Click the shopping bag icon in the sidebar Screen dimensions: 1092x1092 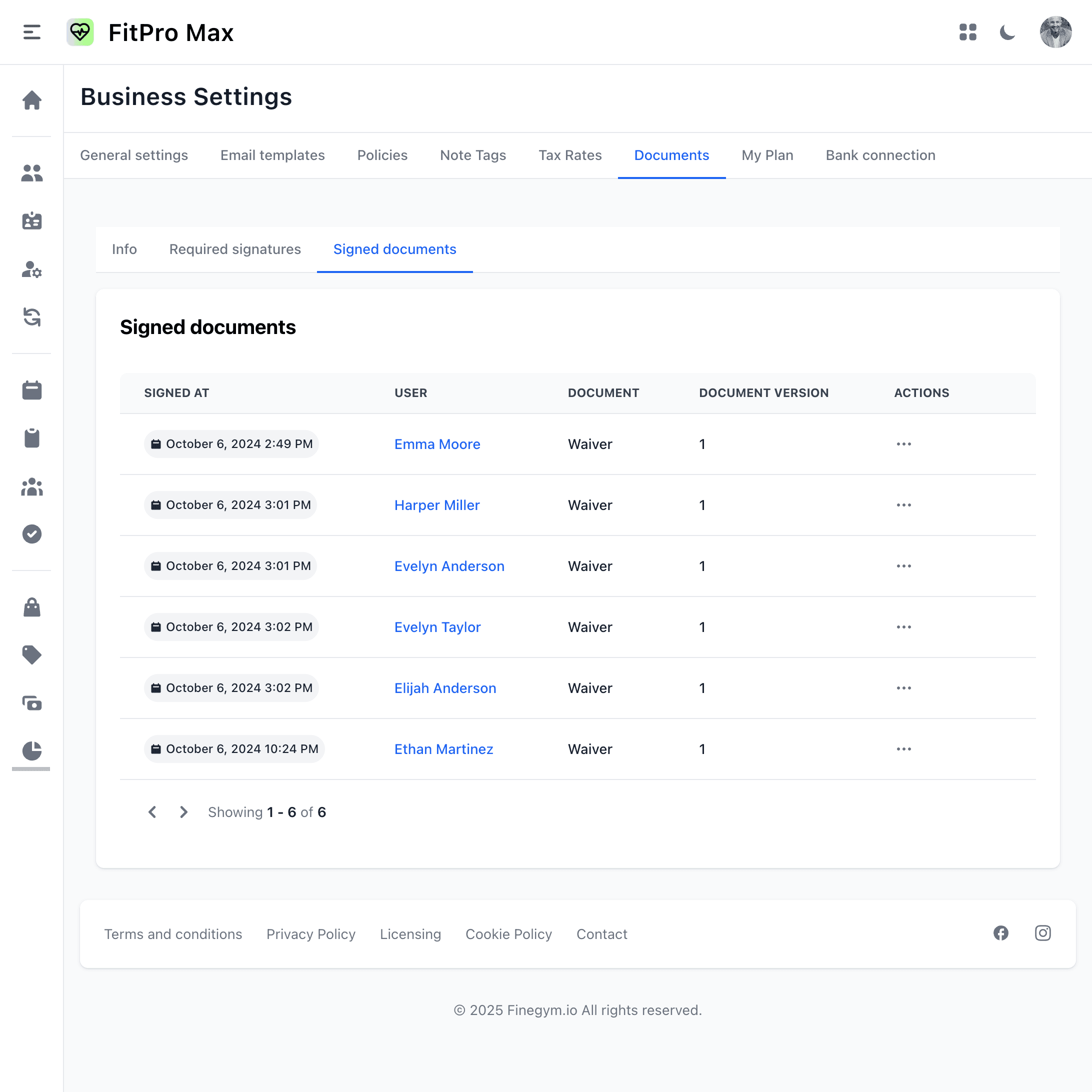tap(31, 607)
